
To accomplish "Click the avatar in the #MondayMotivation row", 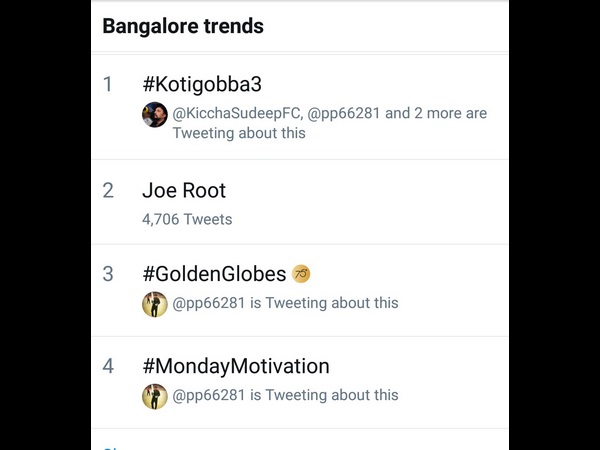I will click(x=154, y=396).
